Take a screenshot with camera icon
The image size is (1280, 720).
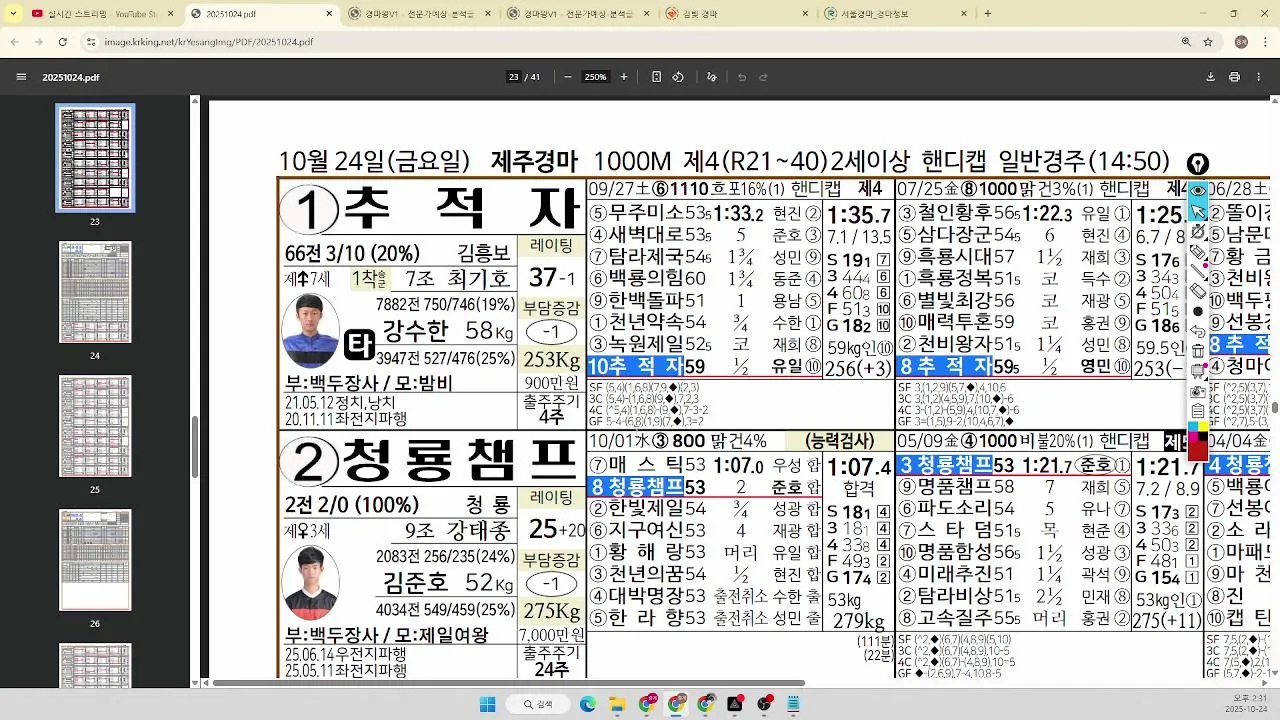click(x=1198, y=391)
